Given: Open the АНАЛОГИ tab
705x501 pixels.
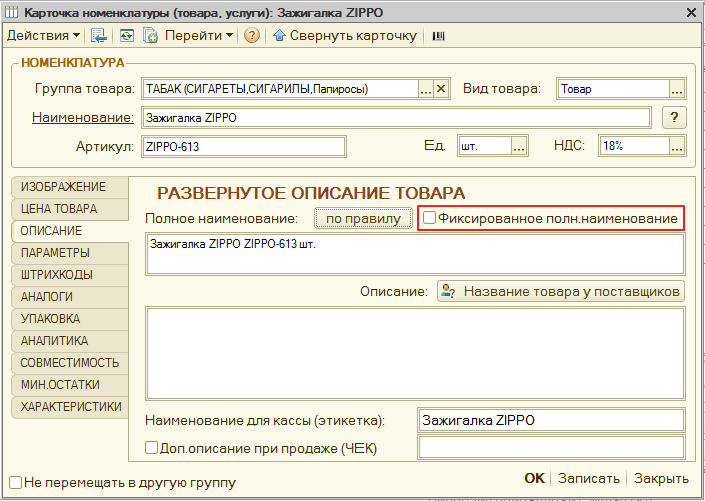Looking at the screenshot, I should (70, 297).
